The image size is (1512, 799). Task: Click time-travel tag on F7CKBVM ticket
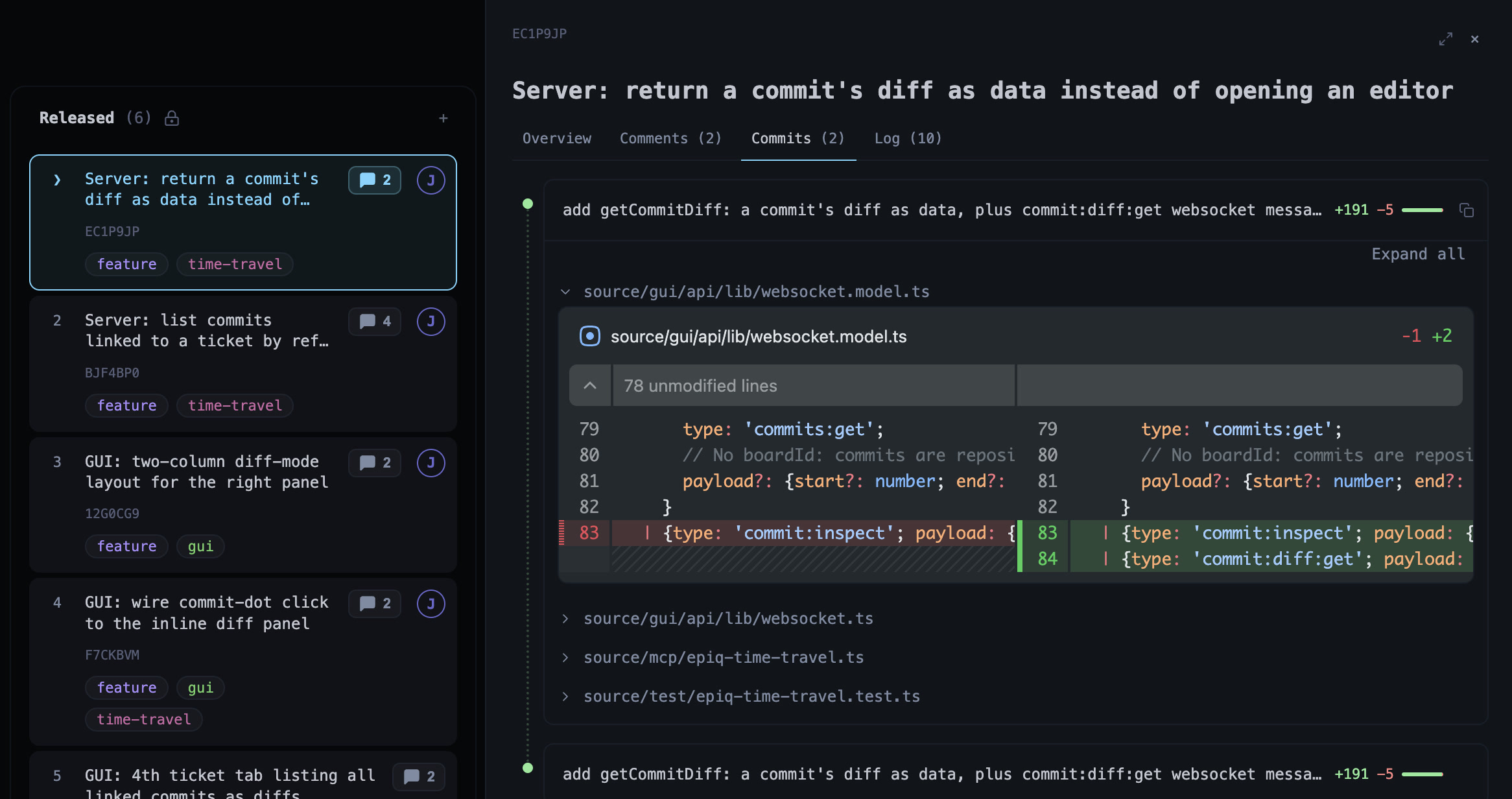click(x=144, y=719)
